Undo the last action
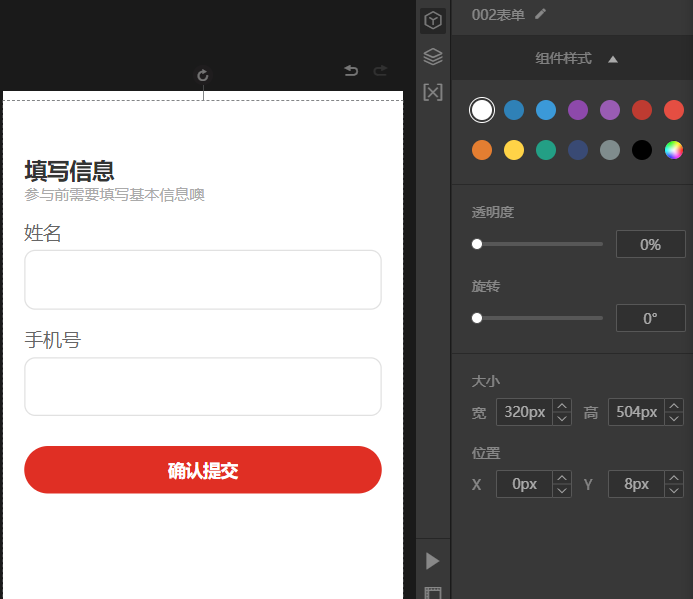Viewport: 693px width, 599px height. click(351, 70)
